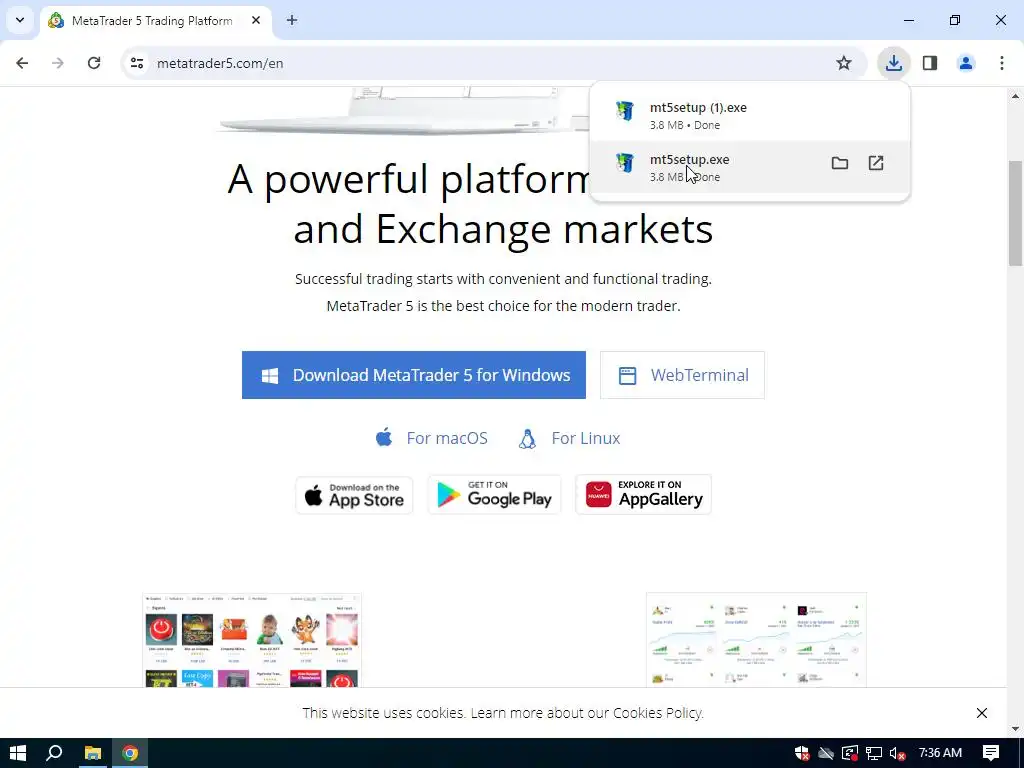Go back to previous page
This screenshot has width=1024, height=768.
(x=22, y=63)
